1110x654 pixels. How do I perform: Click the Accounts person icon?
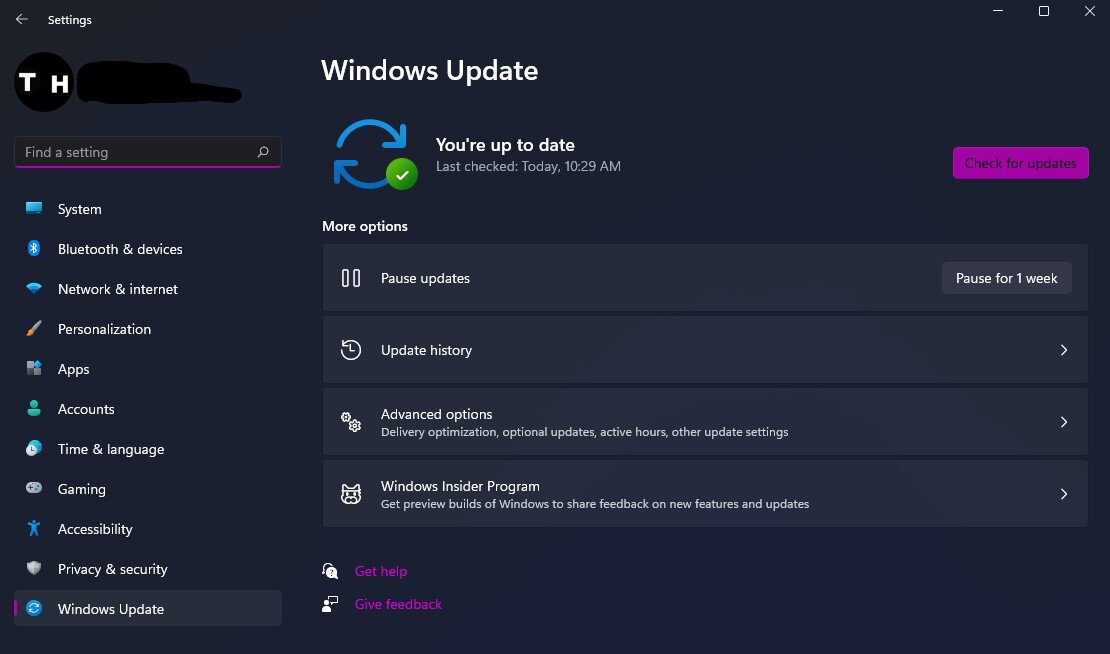click(34, 408)
